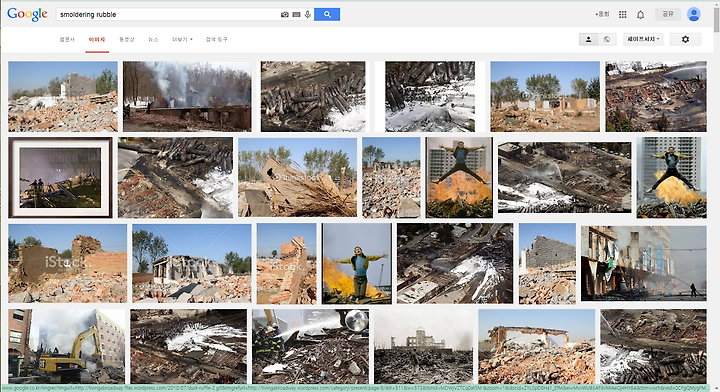Open the 웹문서 (Web) tab
The width and height of the screenshot is (720, 392).
[x=67, y=39]
